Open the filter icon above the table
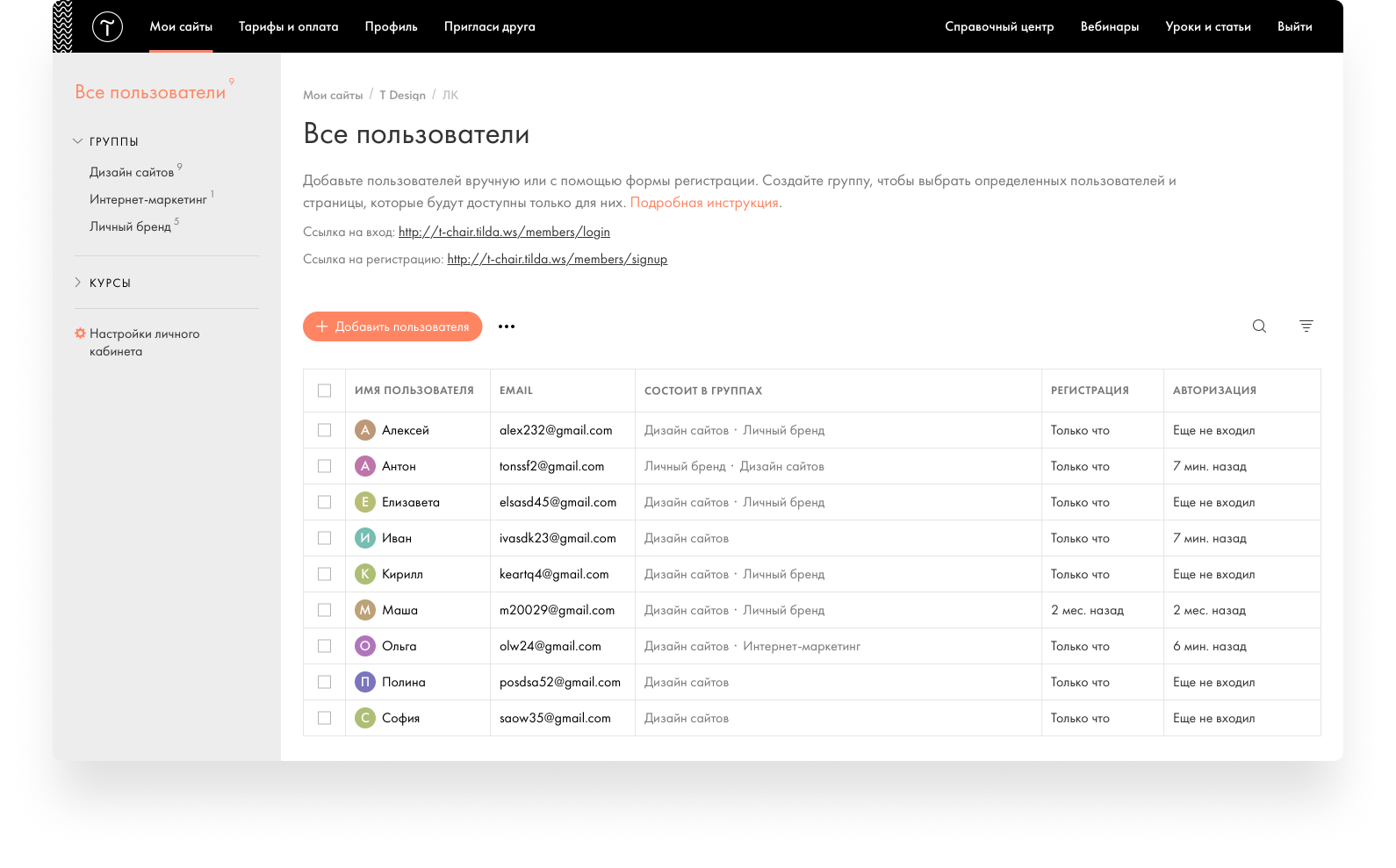Screen dimensions: 1396x868 pyautogui.click(x=1306, y=326)
